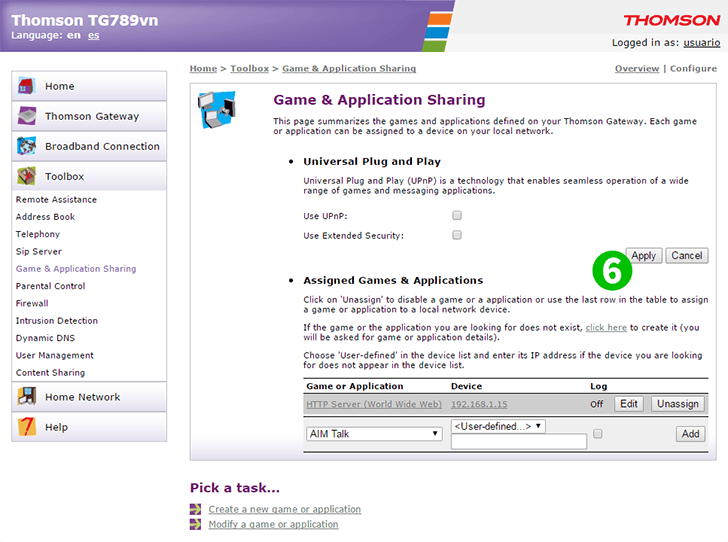Click the Add button
The image size is (728, 542).
pos(690,434)
